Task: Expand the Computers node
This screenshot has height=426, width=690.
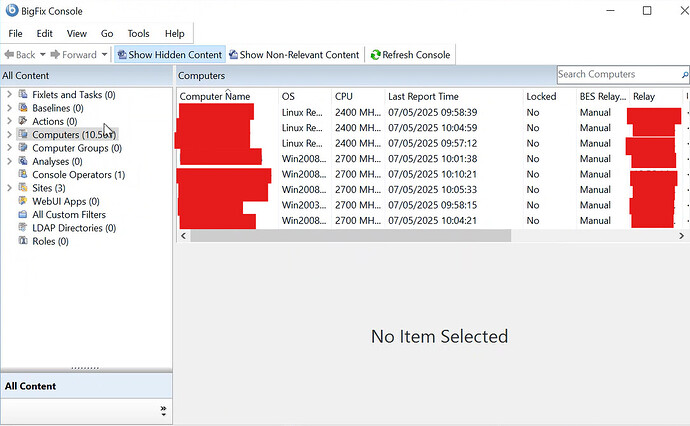Action: (x=9, y=135)
